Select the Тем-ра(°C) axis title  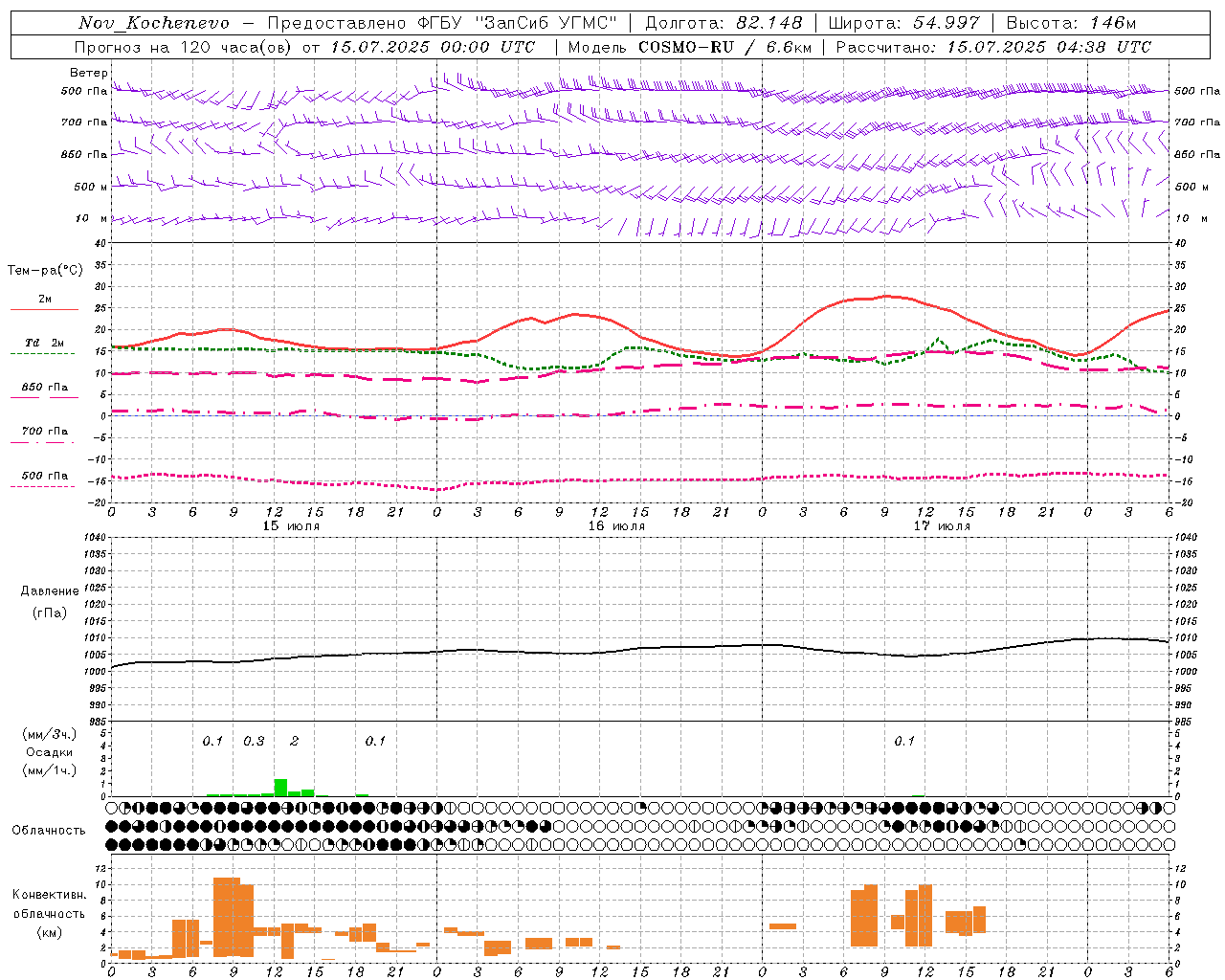coord(45,271)
